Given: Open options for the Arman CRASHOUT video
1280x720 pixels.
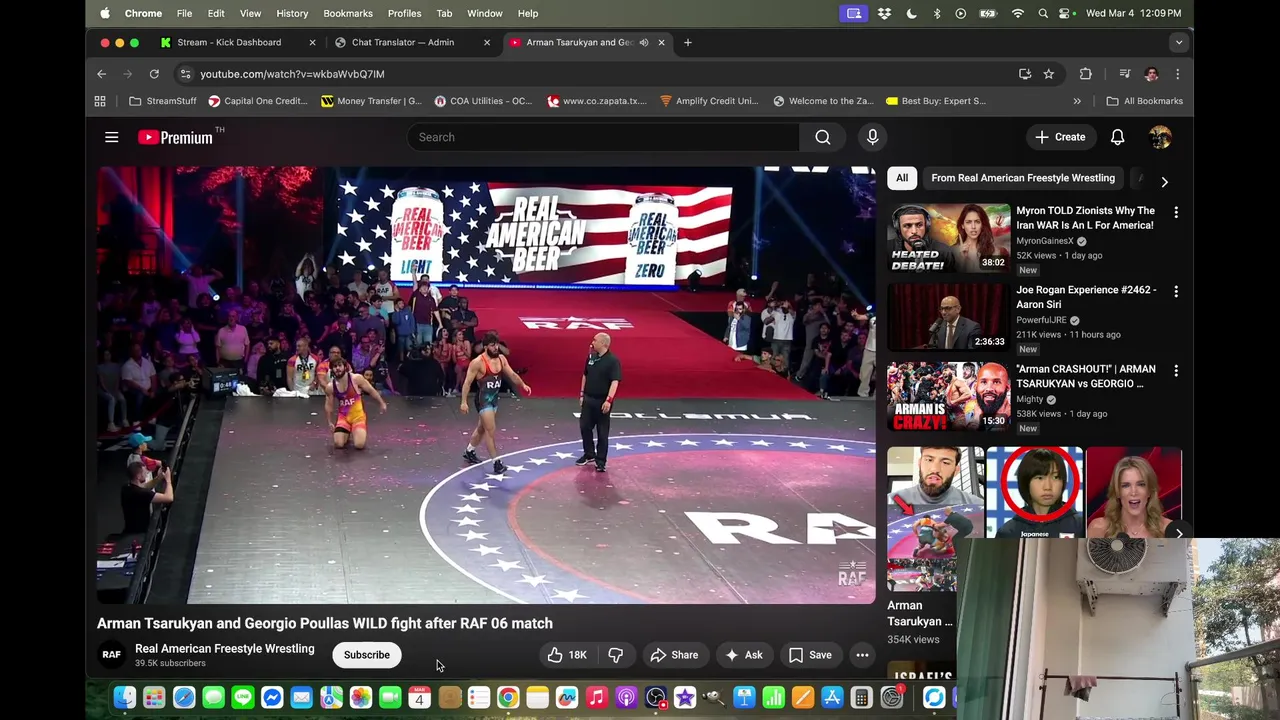Looking at the screenshot, I should tap(1176, 370).
